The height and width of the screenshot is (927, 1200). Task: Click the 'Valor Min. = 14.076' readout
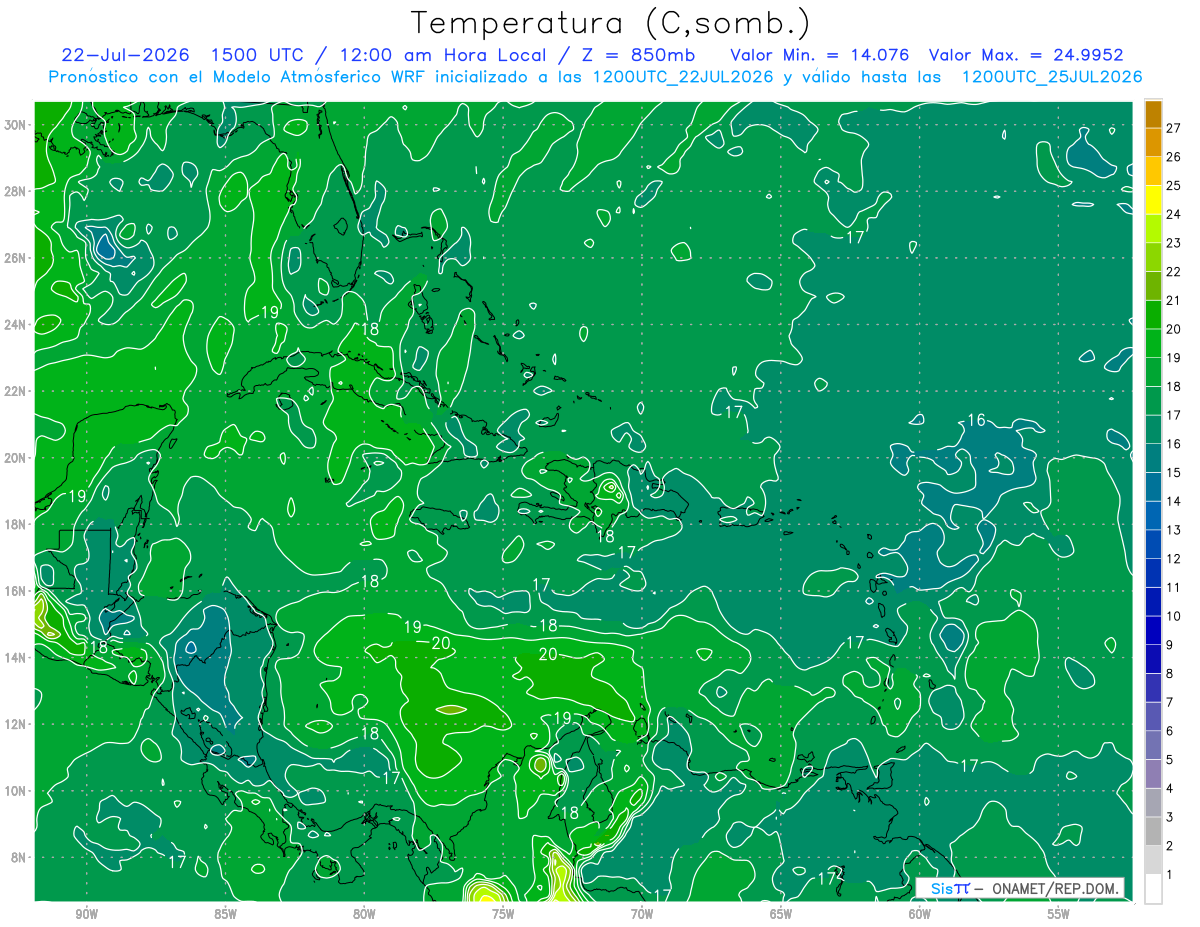coord(820,55)
